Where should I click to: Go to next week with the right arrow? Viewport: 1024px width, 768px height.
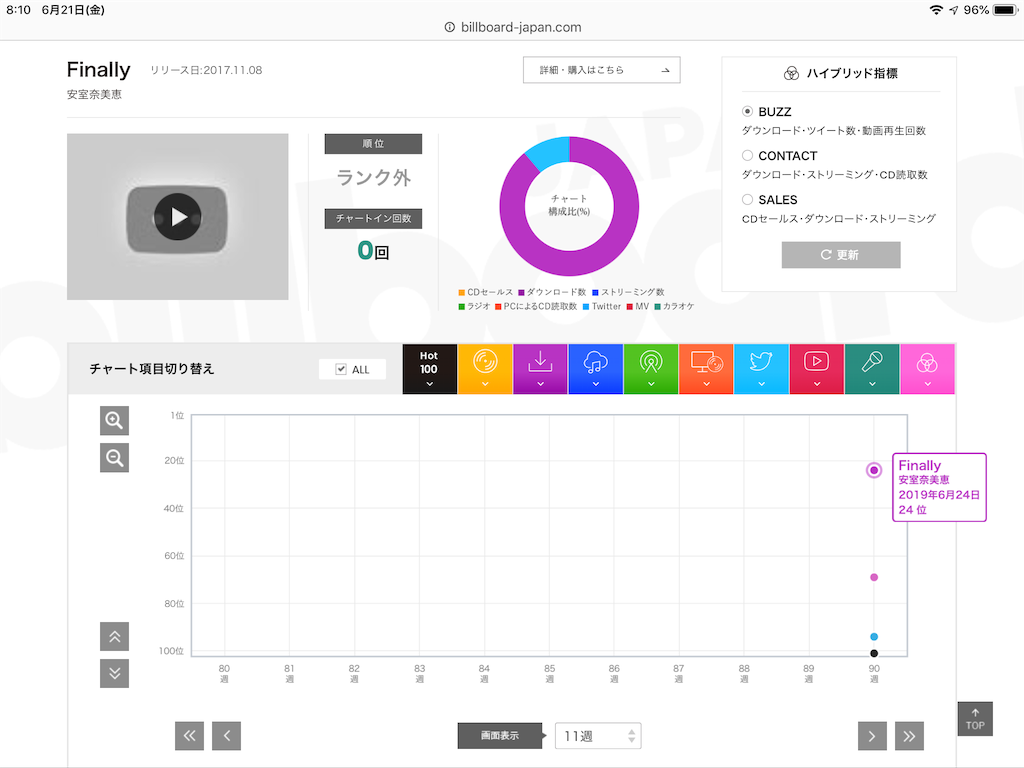(x=872, y=736)
